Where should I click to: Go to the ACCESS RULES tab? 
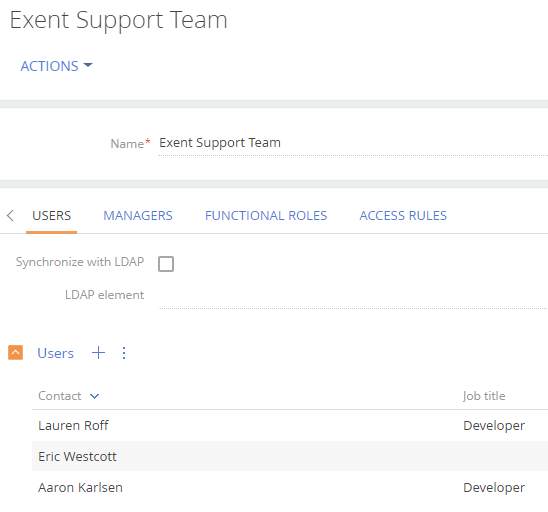pos(403,216)
